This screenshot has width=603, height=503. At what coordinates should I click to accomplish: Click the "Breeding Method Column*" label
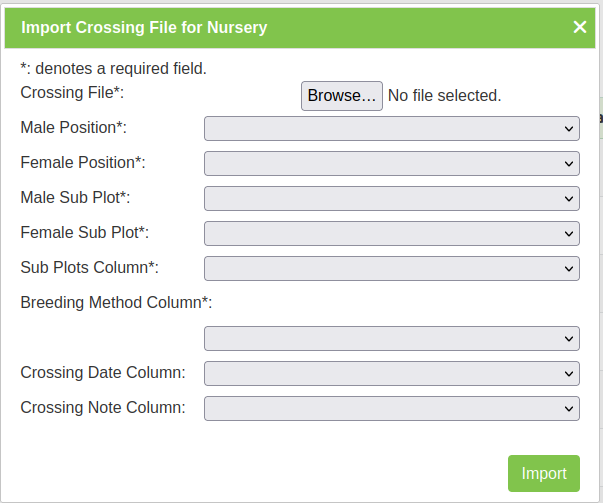116,302
